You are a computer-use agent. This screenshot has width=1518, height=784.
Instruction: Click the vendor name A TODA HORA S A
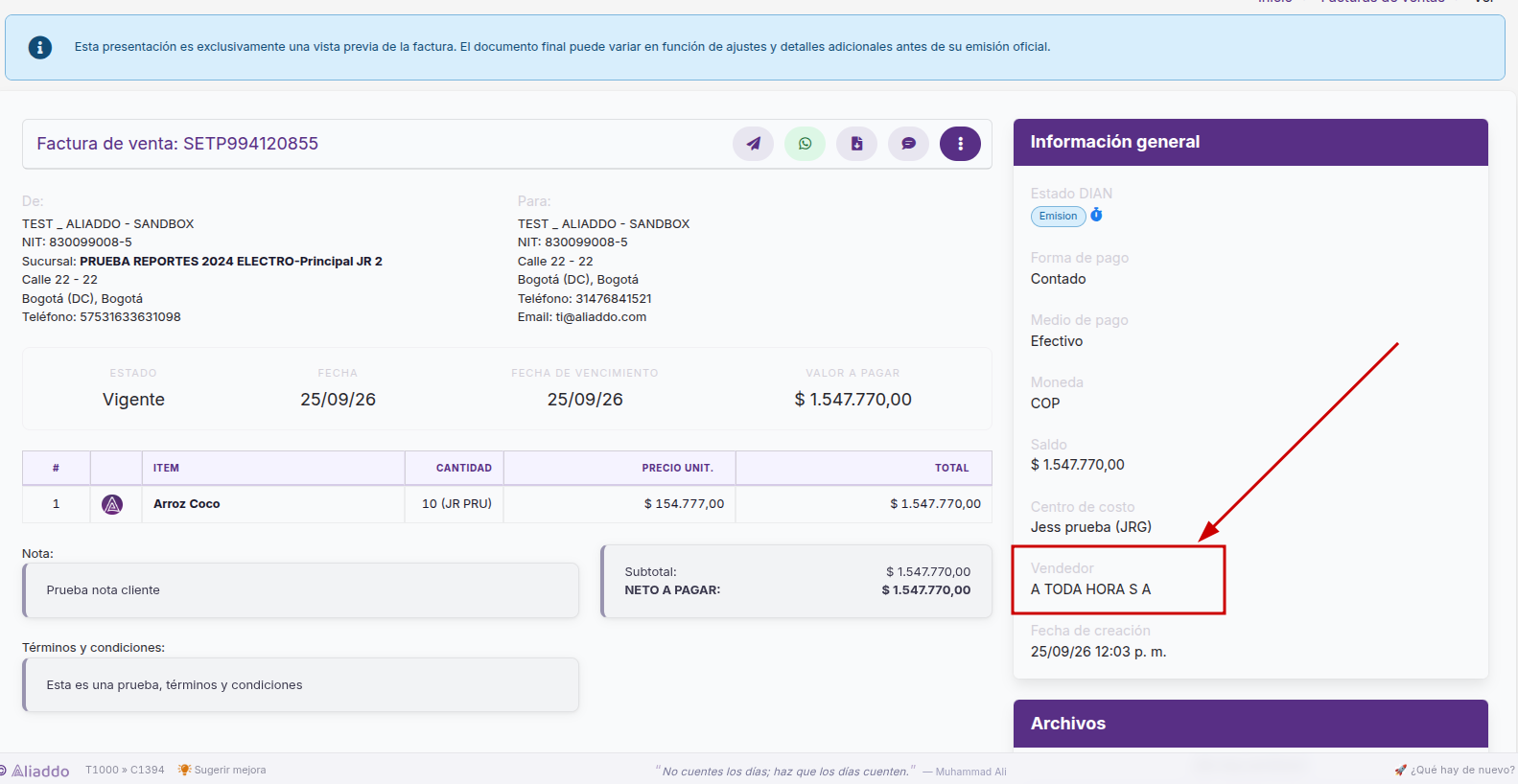pyautogui.click(x=1091, y=589)
